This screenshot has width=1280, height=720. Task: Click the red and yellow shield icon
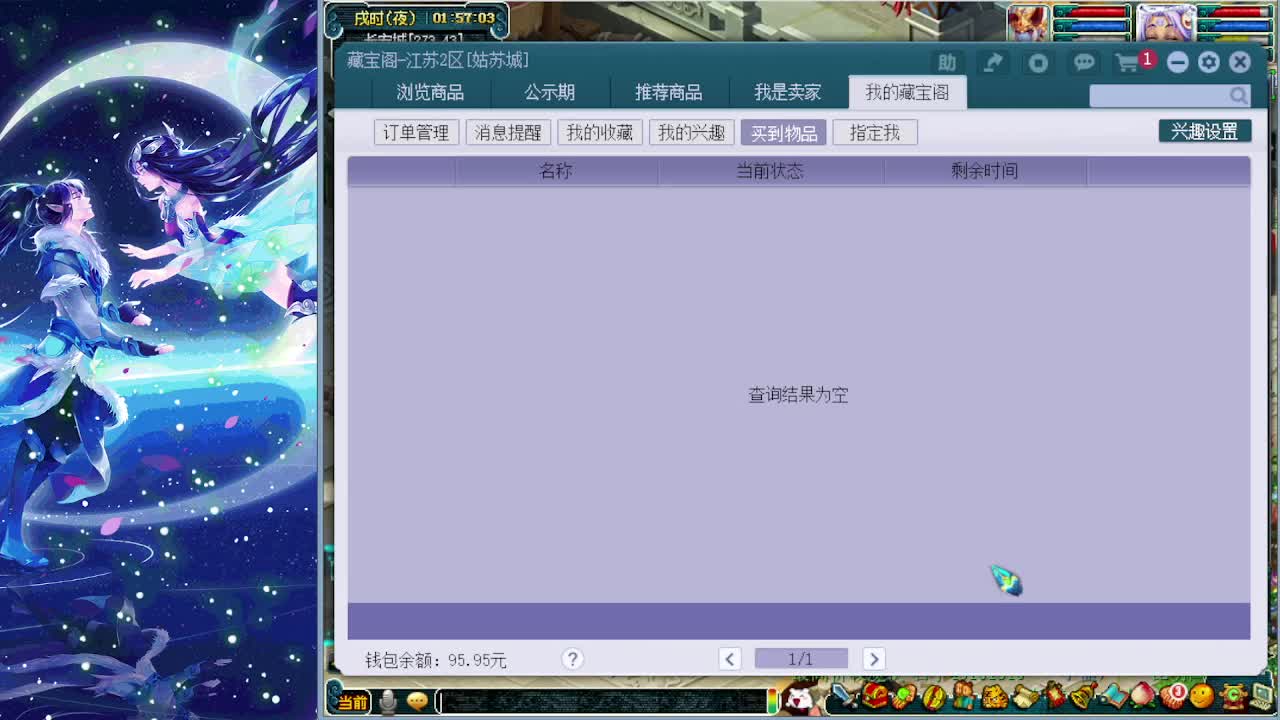935,697
